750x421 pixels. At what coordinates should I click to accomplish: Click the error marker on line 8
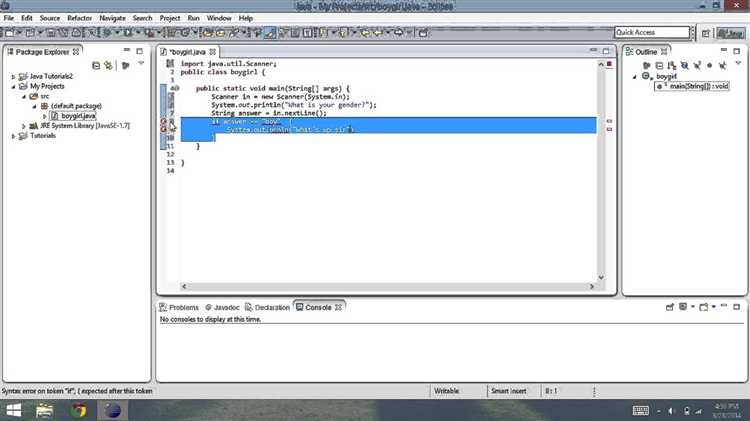click(164, 122)
